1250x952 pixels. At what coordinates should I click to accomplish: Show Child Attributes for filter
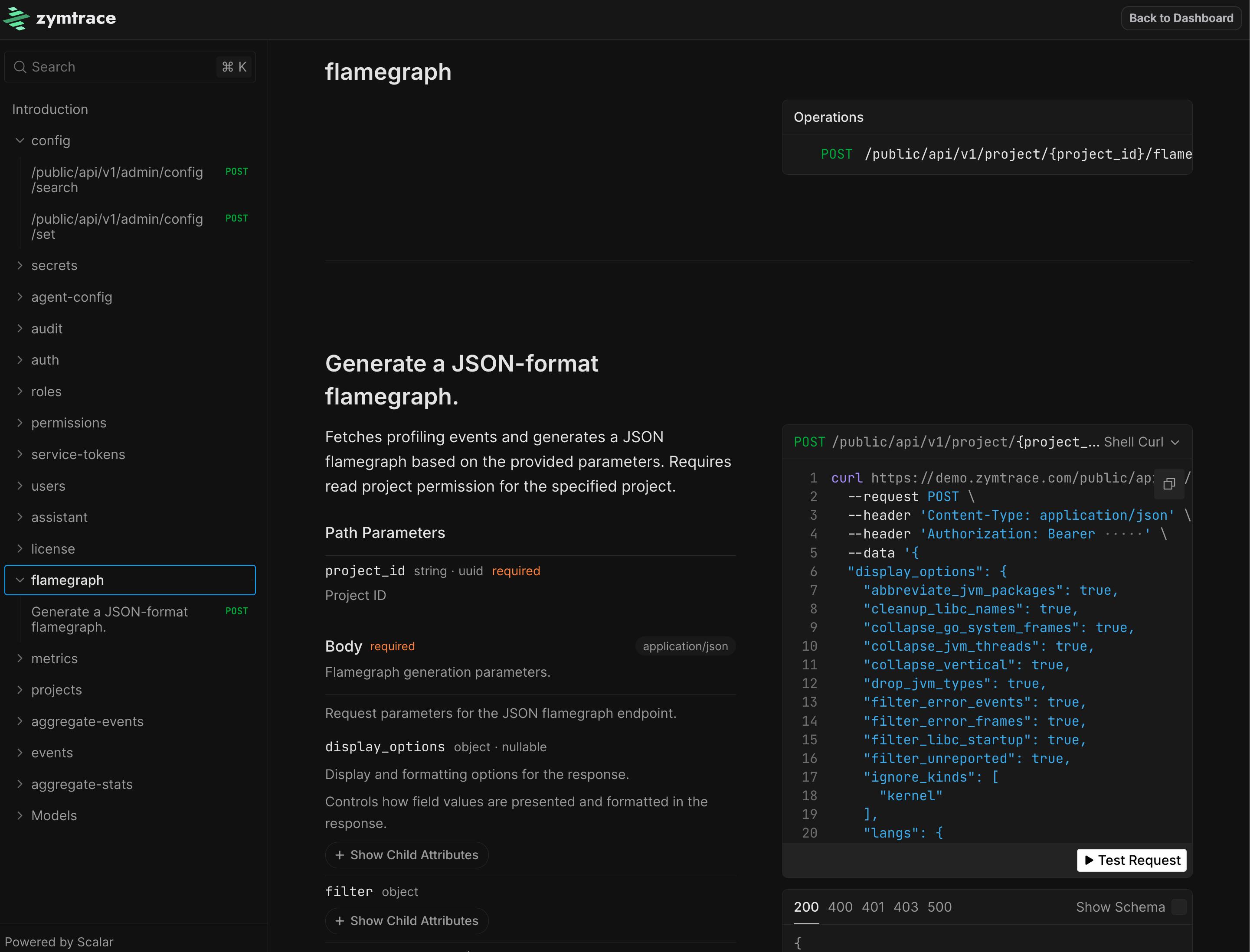[406, 921]
